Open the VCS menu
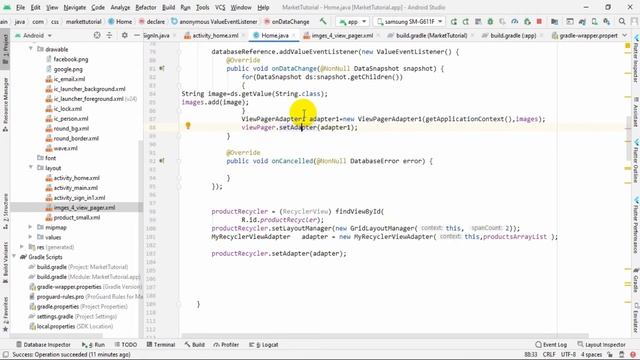Viewport: 640px width, 360px height. (x=220, y=7)
